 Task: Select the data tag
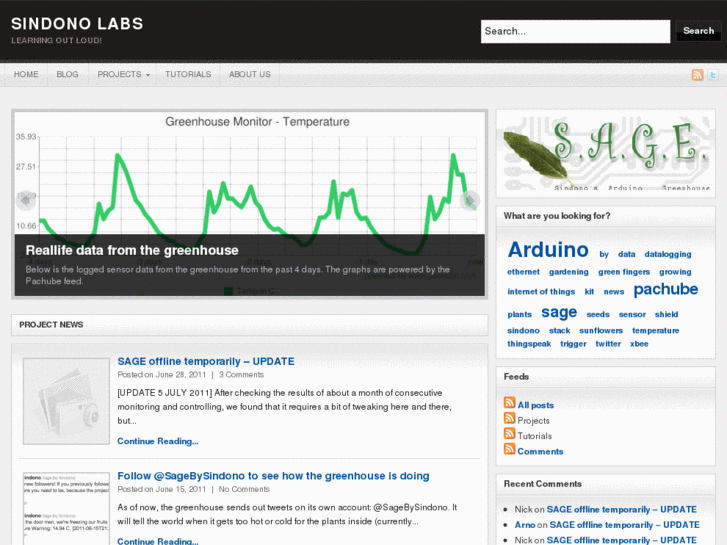point(626,254)
